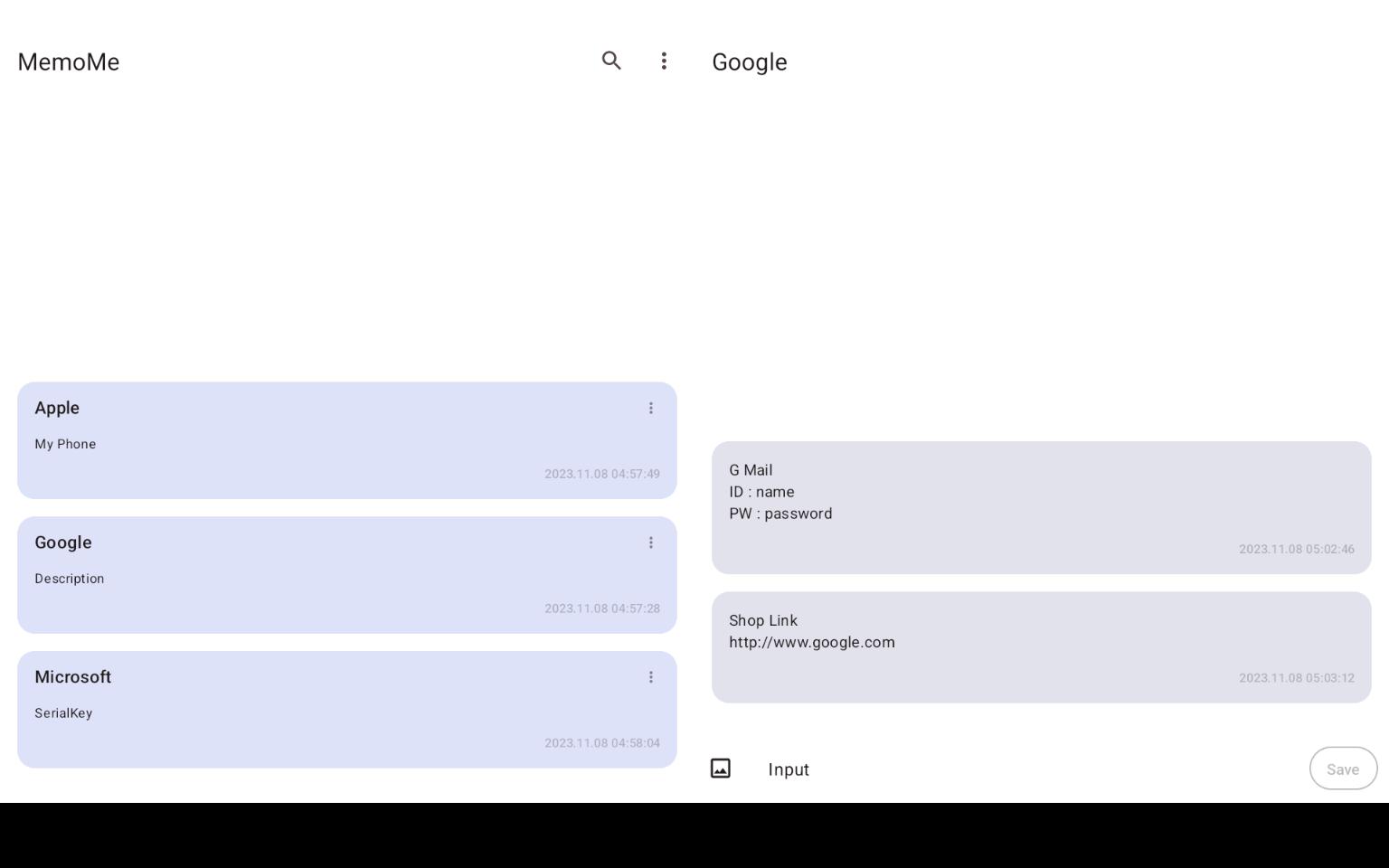
Task: Open the Microsoft memo's three-dot menu
Action: tap(650, 677)
